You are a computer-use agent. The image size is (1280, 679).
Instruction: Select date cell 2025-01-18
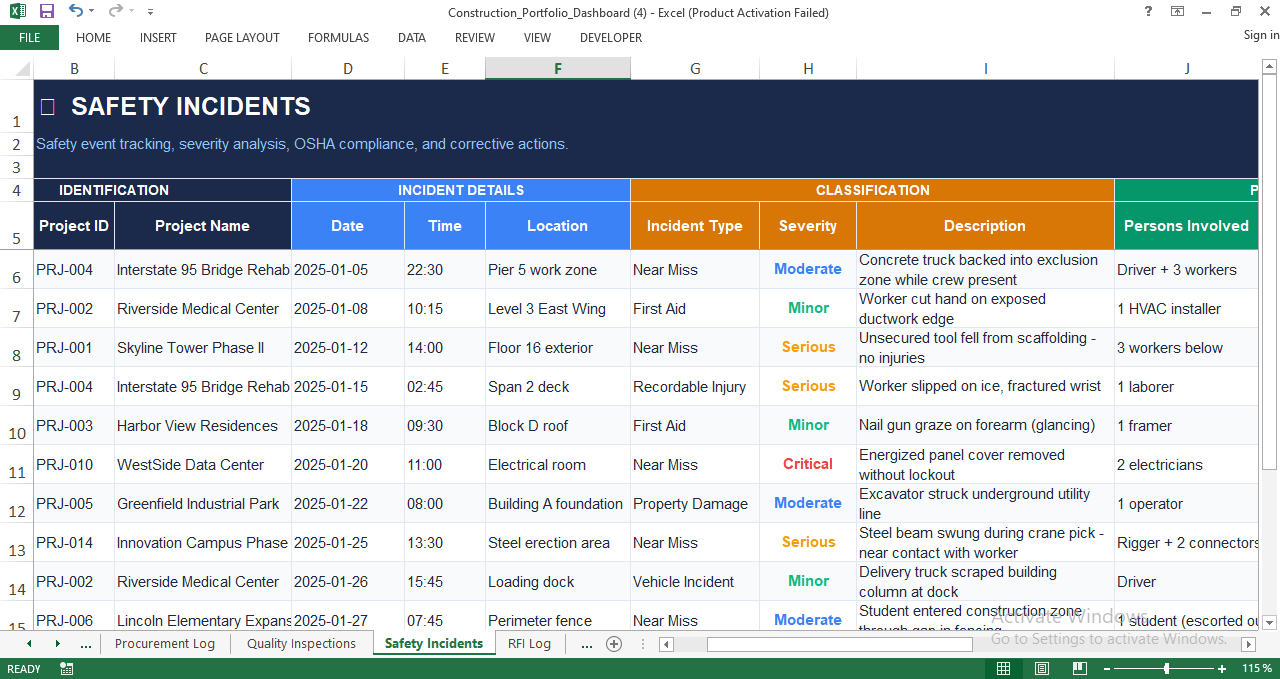pyautogui.click(x=348, y=426)
